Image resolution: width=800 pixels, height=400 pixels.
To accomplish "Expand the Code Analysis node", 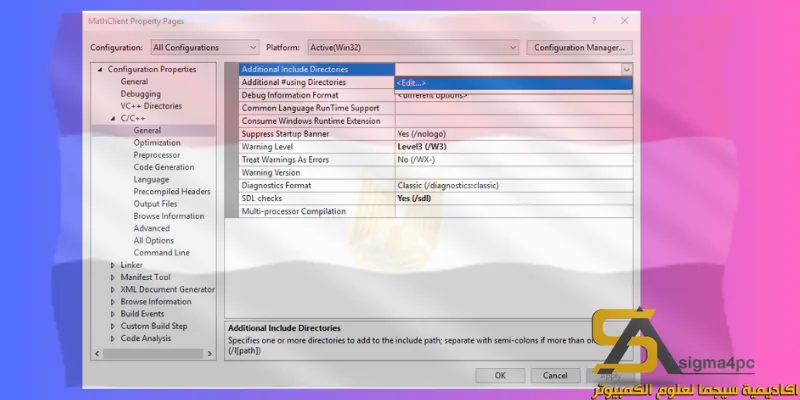I will tap(113, 338).
